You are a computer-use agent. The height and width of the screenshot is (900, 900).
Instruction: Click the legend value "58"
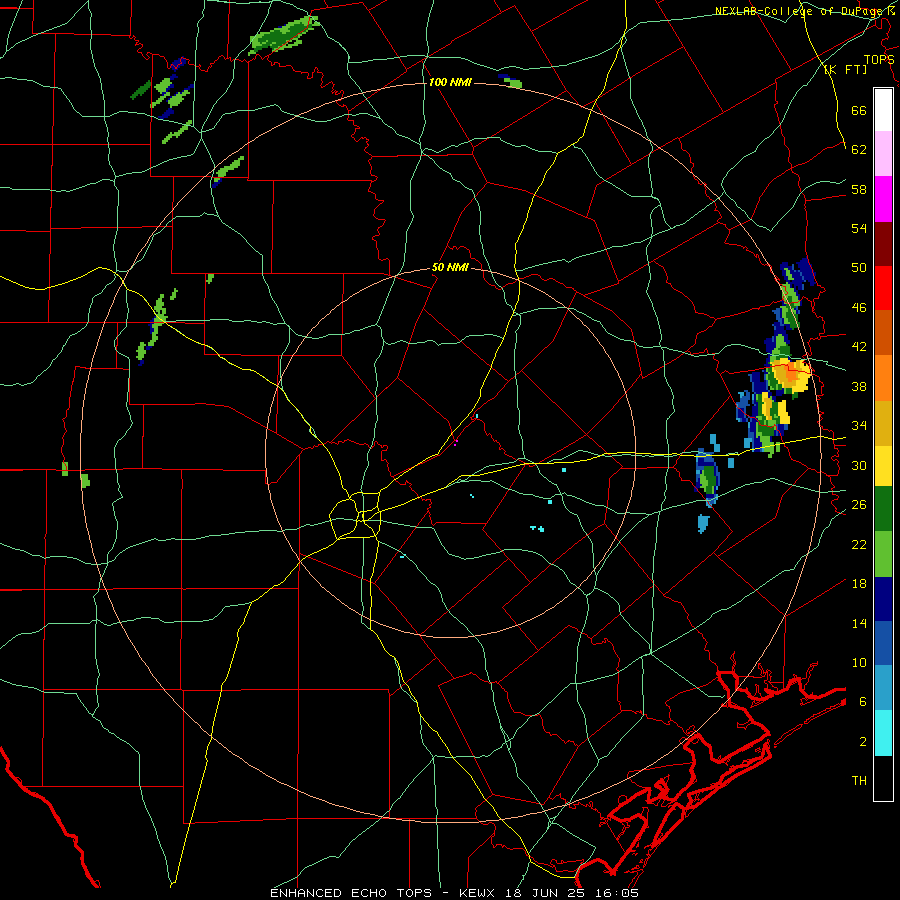pyautogui.click(x=859, y=189)
